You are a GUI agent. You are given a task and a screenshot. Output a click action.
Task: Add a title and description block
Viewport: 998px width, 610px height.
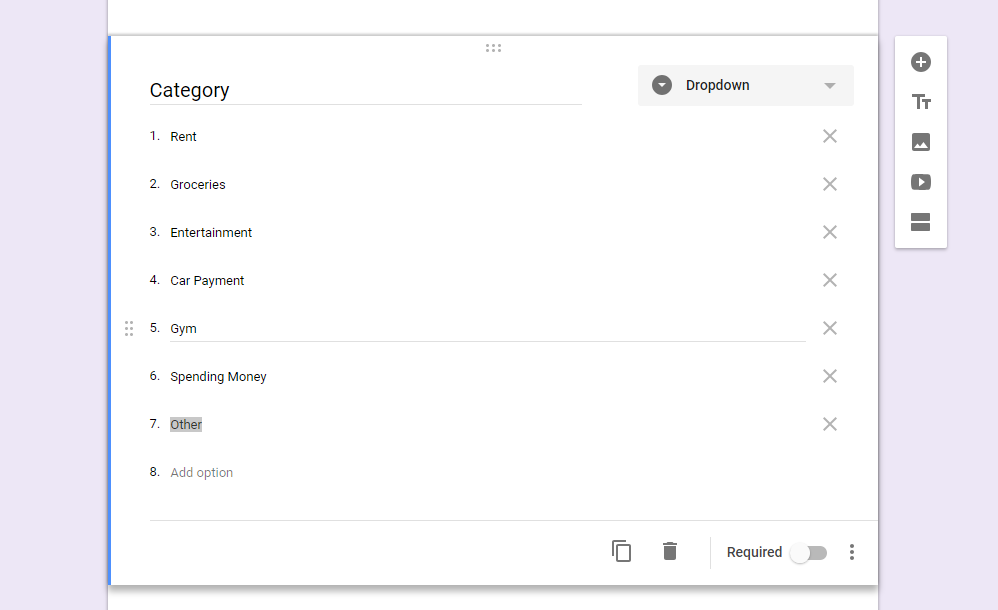[x=920, y=102]
